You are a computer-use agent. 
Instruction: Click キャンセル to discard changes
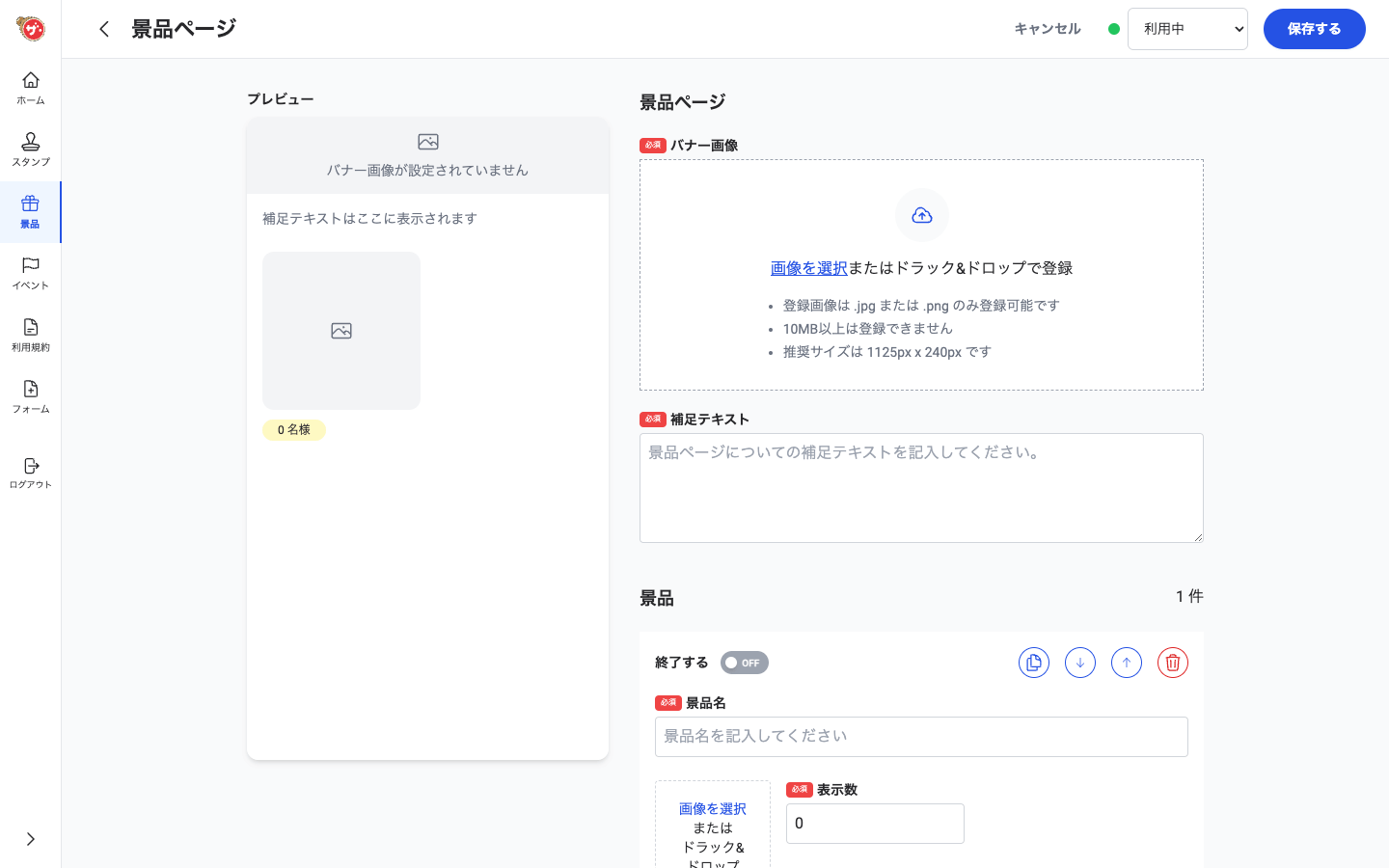(x=1047, y=28)
